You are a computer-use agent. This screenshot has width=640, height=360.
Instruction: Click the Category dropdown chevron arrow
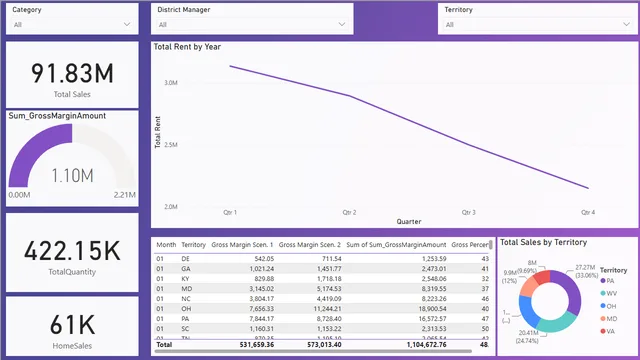tap(127, 24)
